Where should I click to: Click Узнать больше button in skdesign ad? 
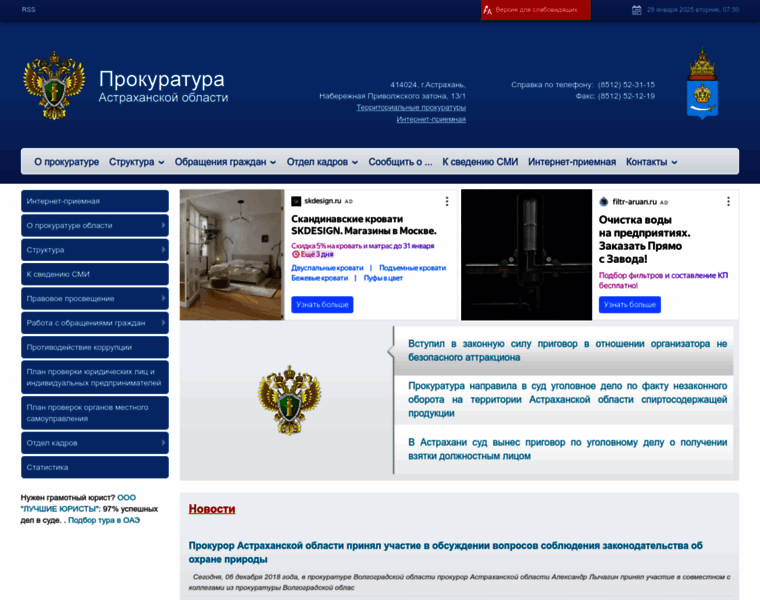tap(322, 305)
